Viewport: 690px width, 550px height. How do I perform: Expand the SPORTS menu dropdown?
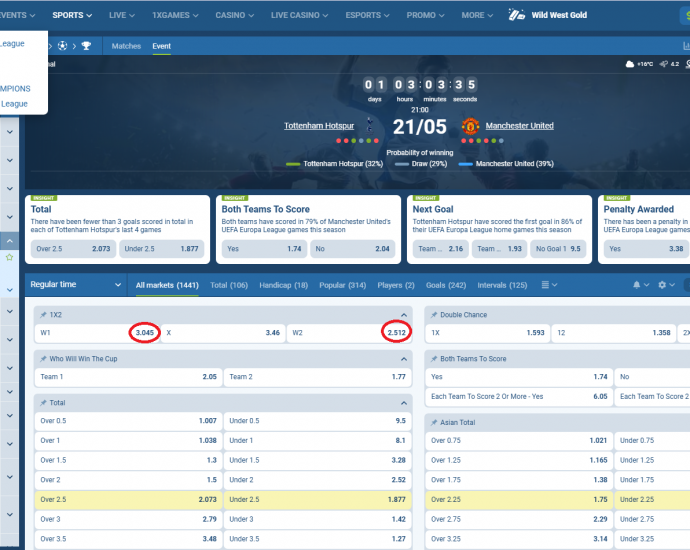tap(72, 15)
